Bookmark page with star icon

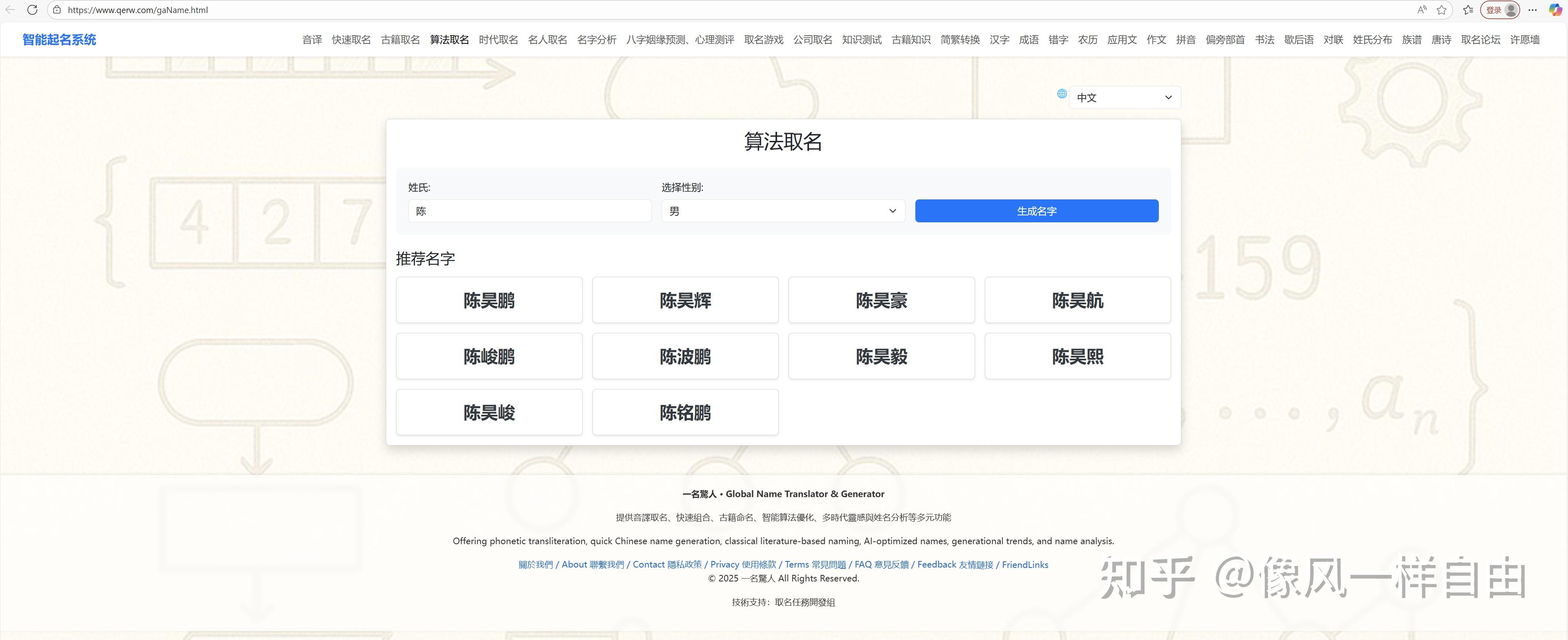(x=1442, y=10)
